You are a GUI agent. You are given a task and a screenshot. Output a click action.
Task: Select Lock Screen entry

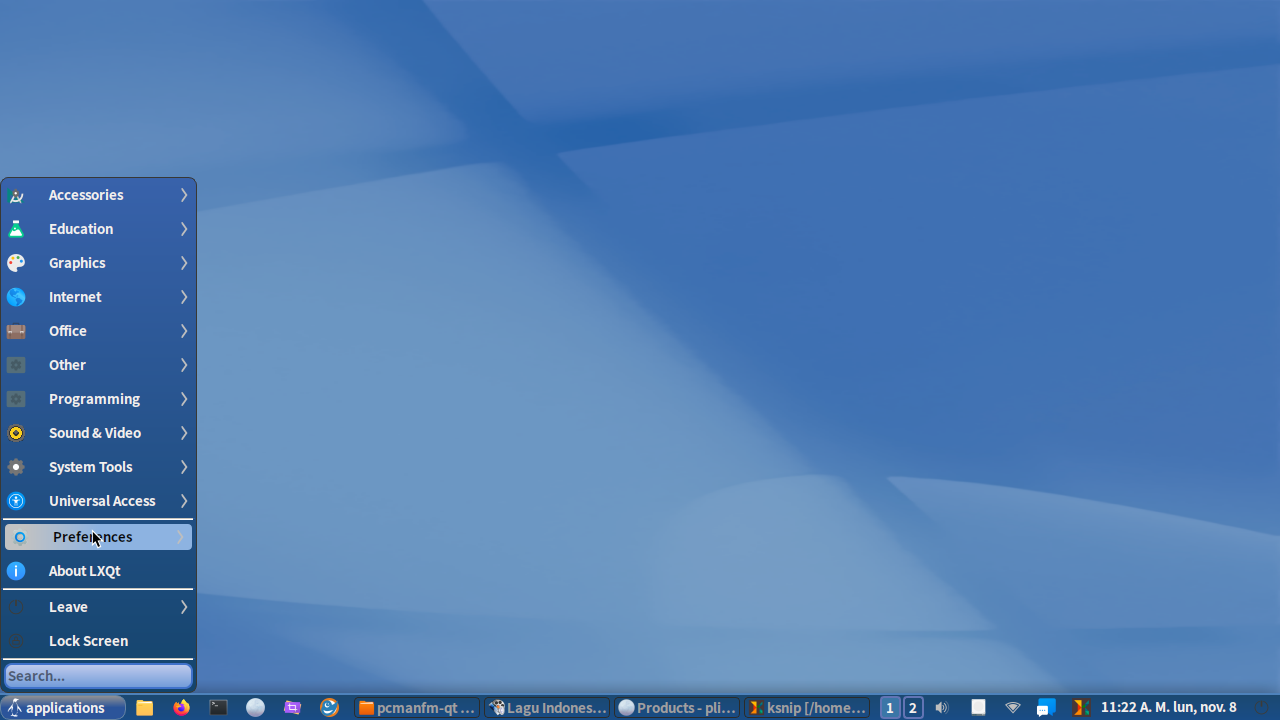[x=98, y=641]
